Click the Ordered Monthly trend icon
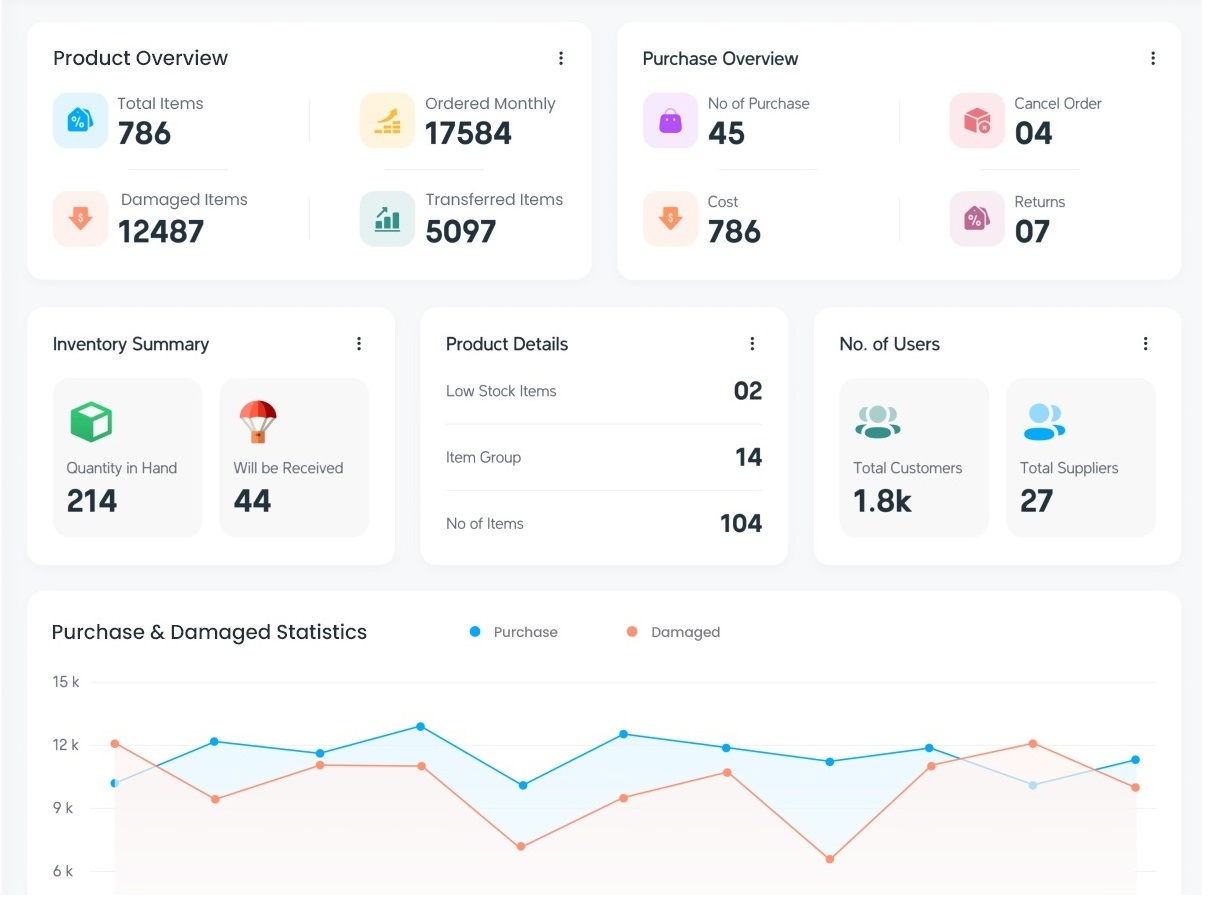 tap(387, 121)
